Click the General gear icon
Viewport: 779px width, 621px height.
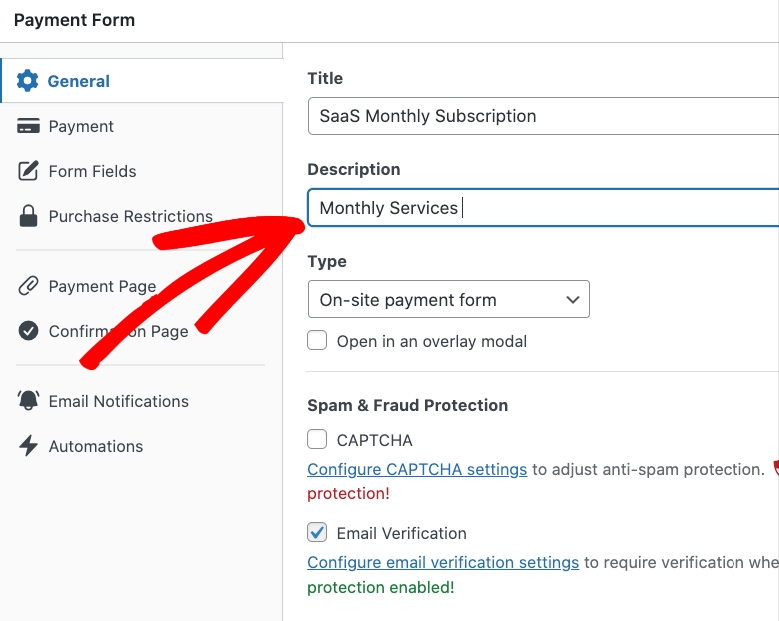pos(28,81)
